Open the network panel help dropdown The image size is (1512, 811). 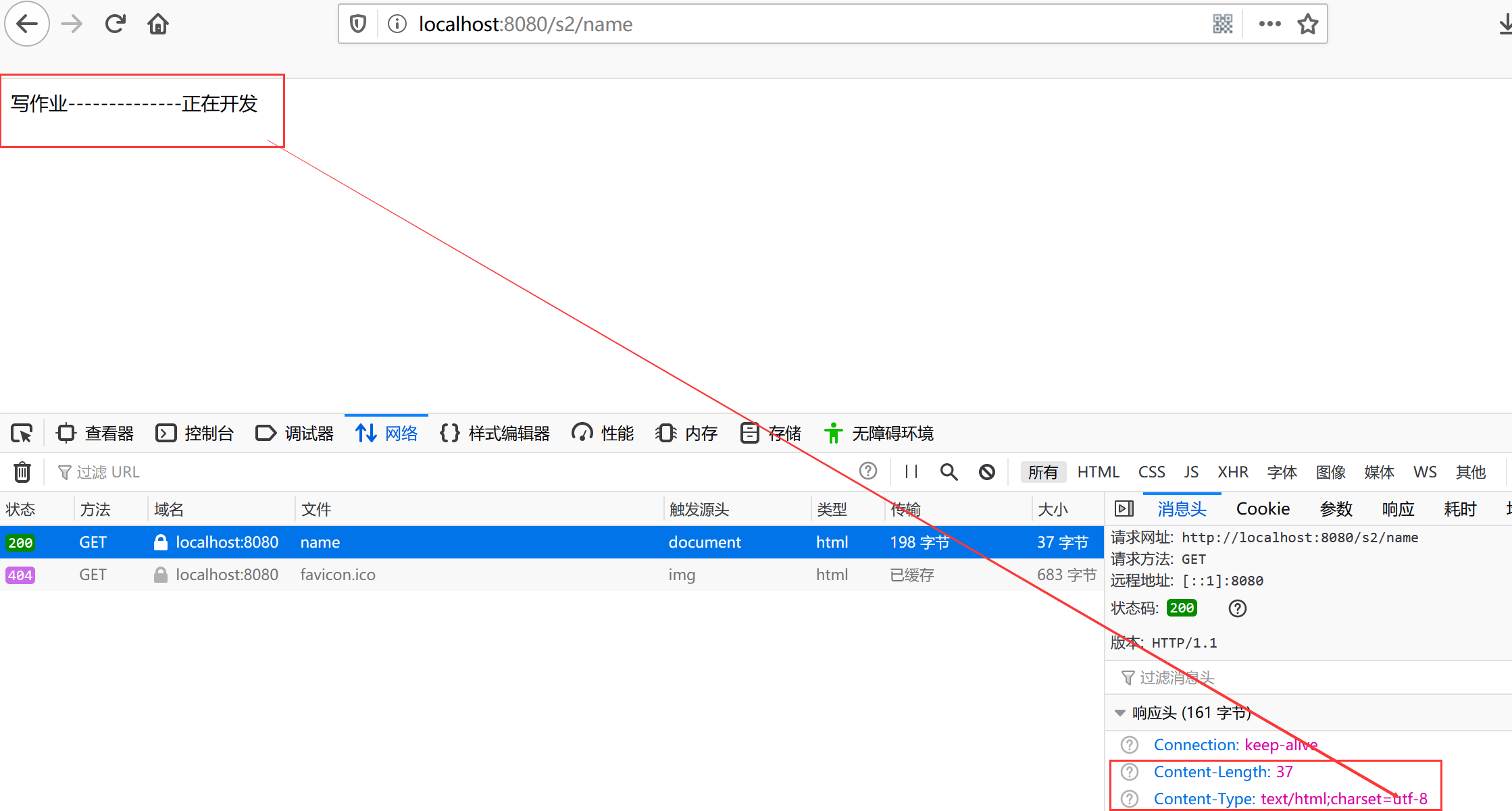click(867, 471)
